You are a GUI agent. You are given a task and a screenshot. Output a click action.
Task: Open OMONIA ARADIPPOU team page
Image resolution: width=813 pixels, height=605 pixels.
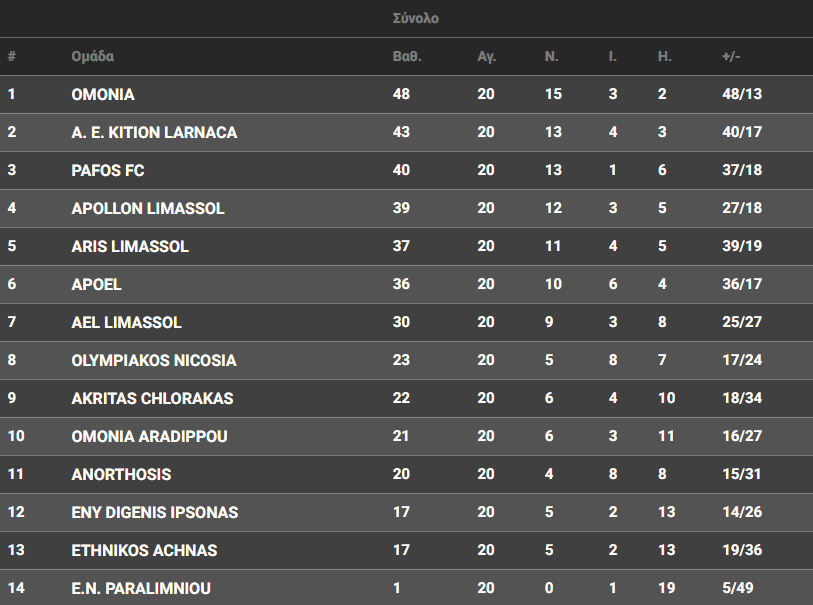point(150,436)
